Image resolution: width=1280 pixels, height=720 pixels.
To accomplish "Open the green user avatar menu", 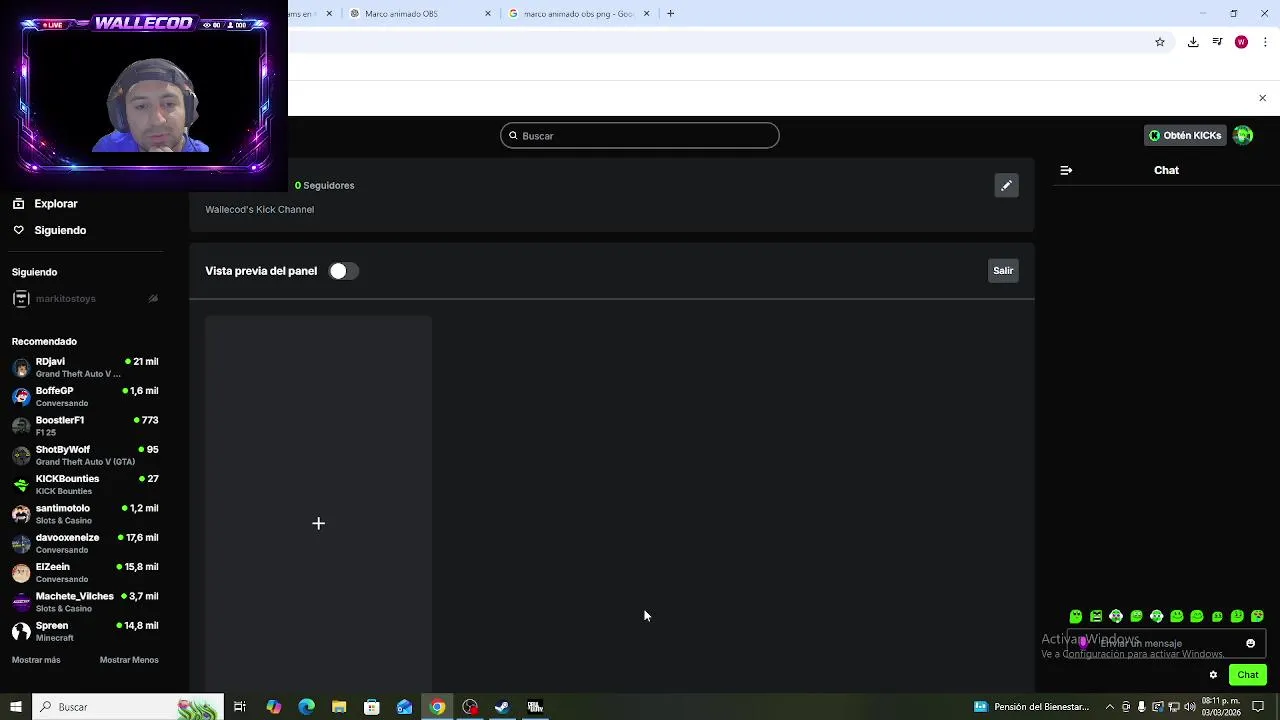I will [1243, 135].
